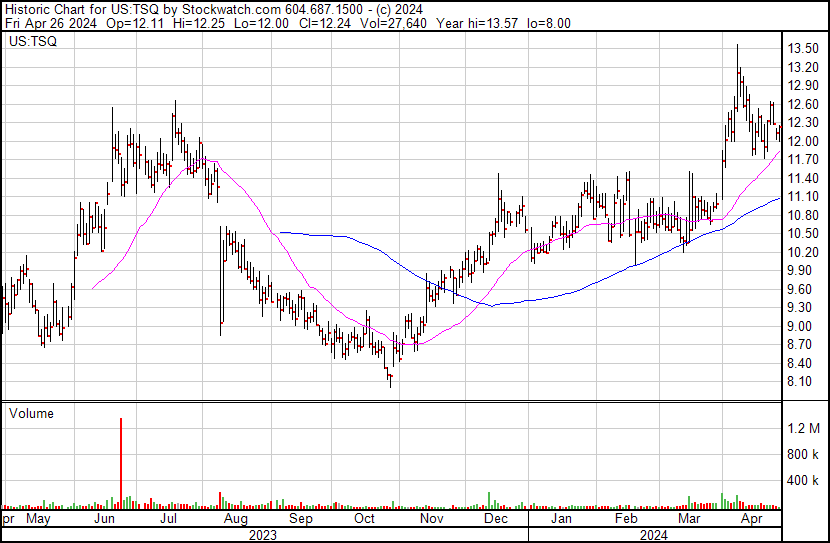Click the 2024 year label

pos(655,535)
